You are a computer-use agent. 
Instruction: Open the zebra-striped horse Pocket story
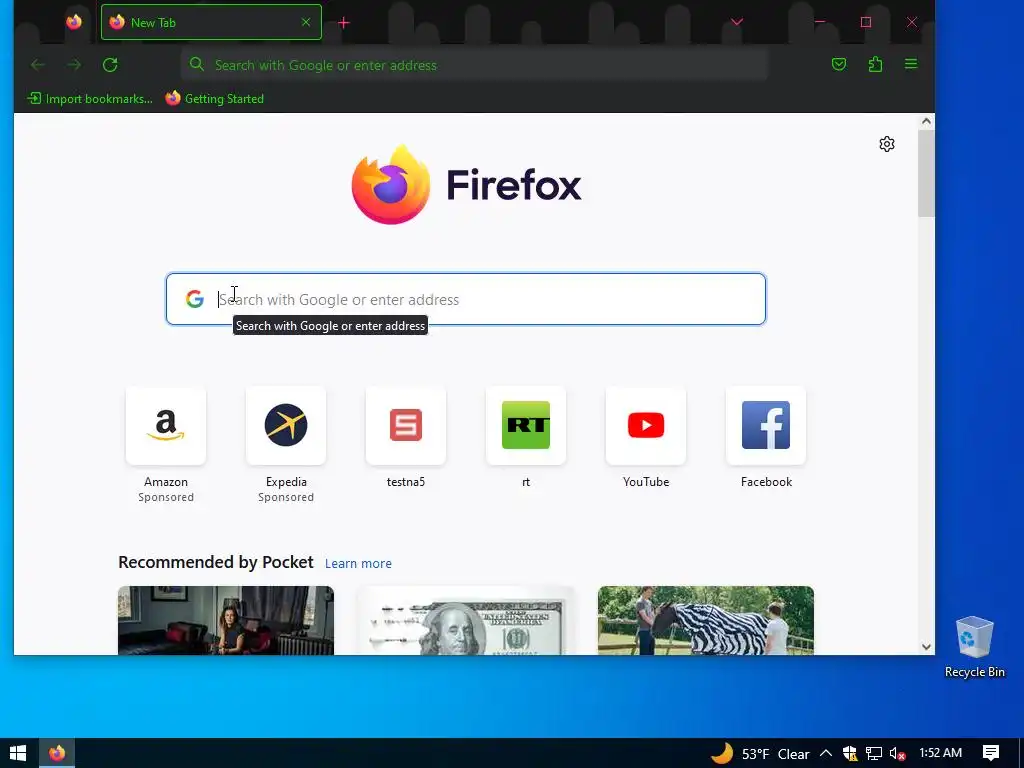706,620
